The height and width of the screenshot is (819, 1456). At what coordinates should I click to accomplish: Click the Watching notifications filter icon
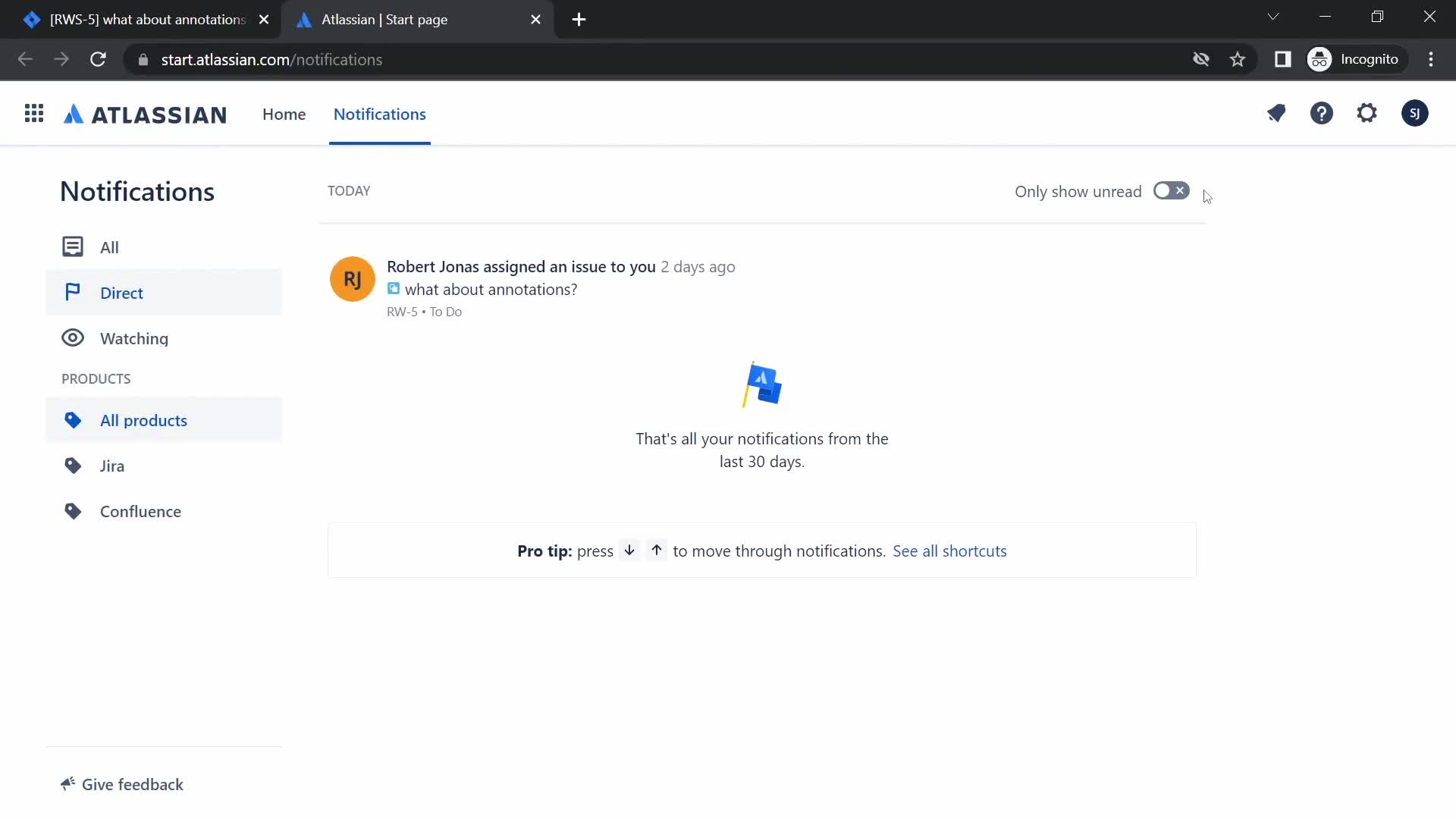[73, 338]
